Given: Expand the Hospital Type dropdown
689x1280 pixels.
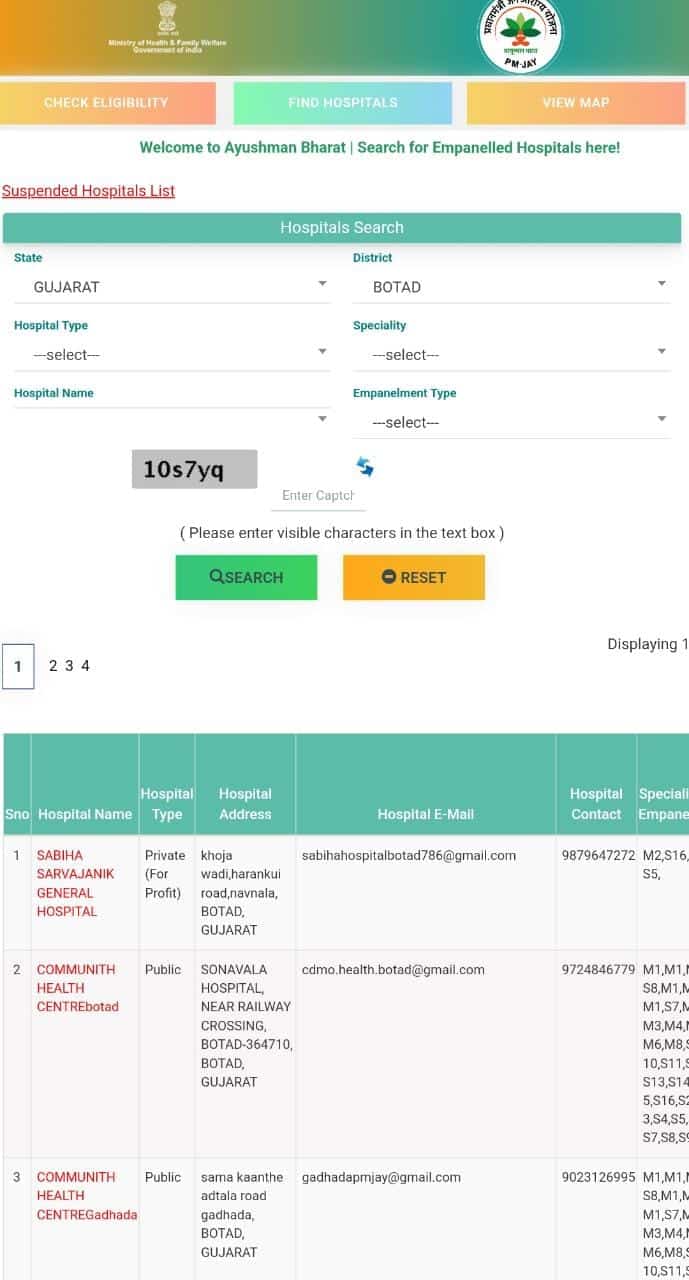Looking at the screenshot, I should [172, 355].
